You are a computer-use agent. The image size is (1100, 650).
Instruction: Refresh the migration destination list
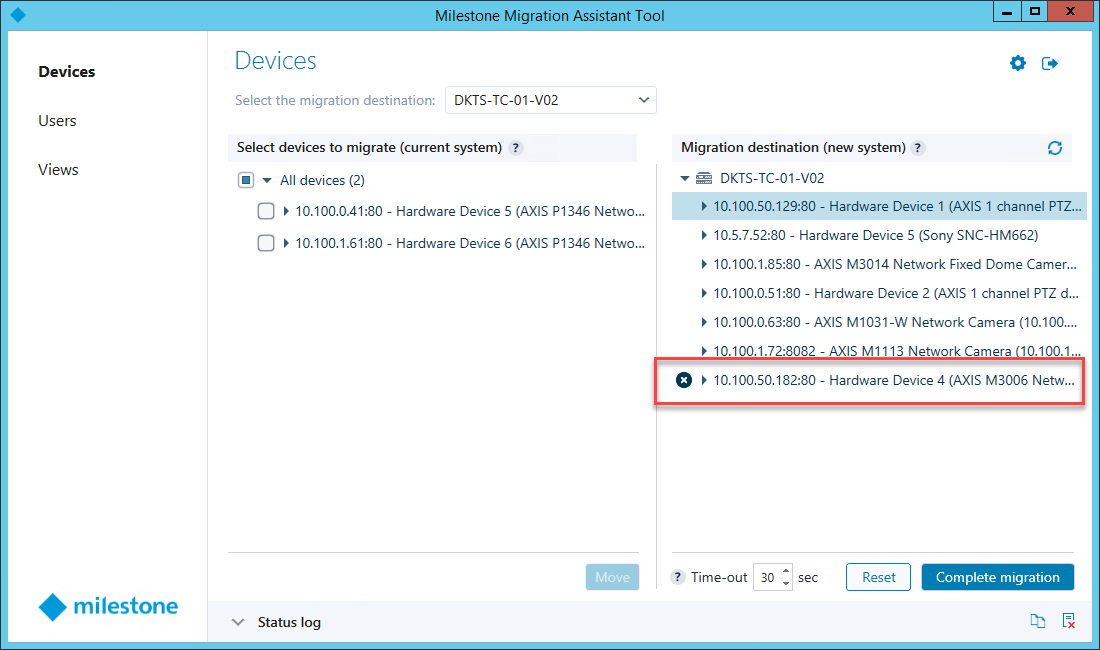click(x=1054, y=148)
